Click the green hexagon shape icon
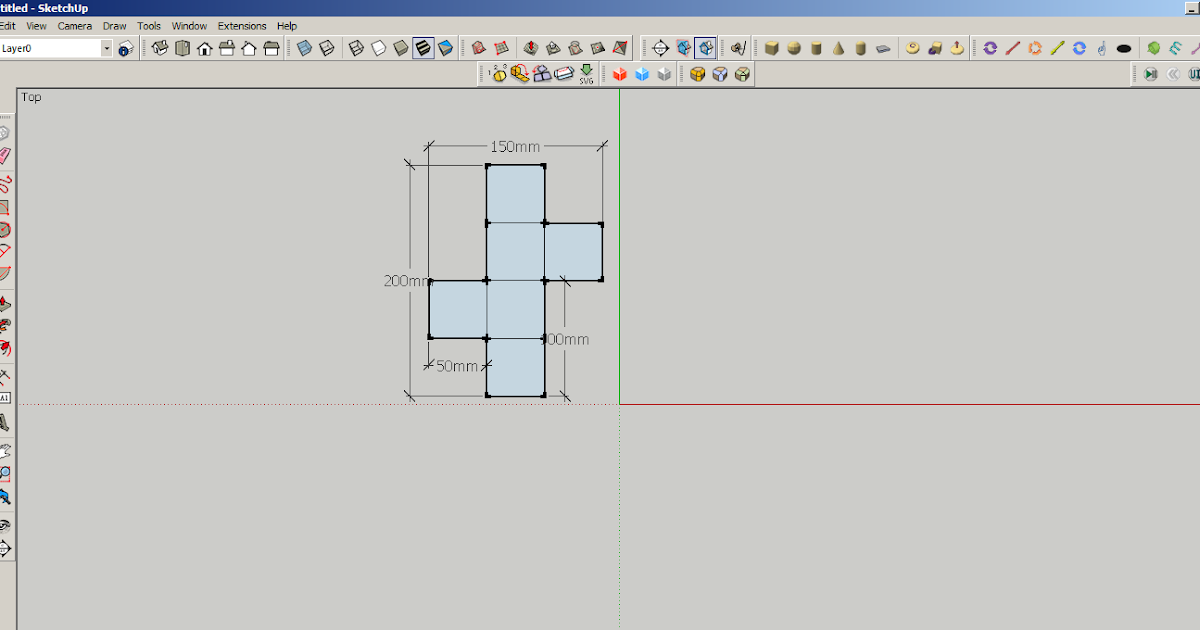Screen dimensions: 1200x630 [x=1153, y=47]
